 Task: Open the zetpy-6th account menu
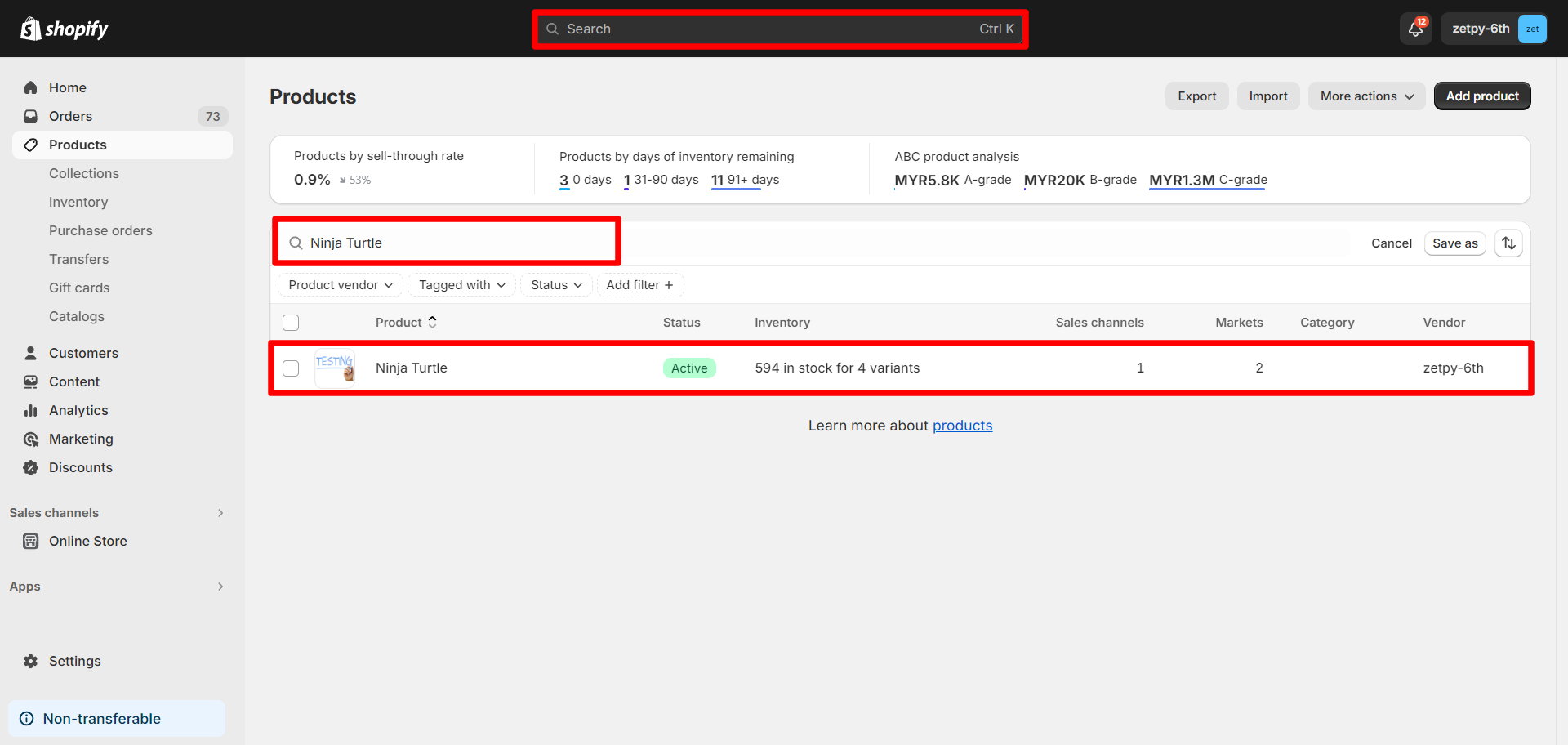pos(1494,29)
